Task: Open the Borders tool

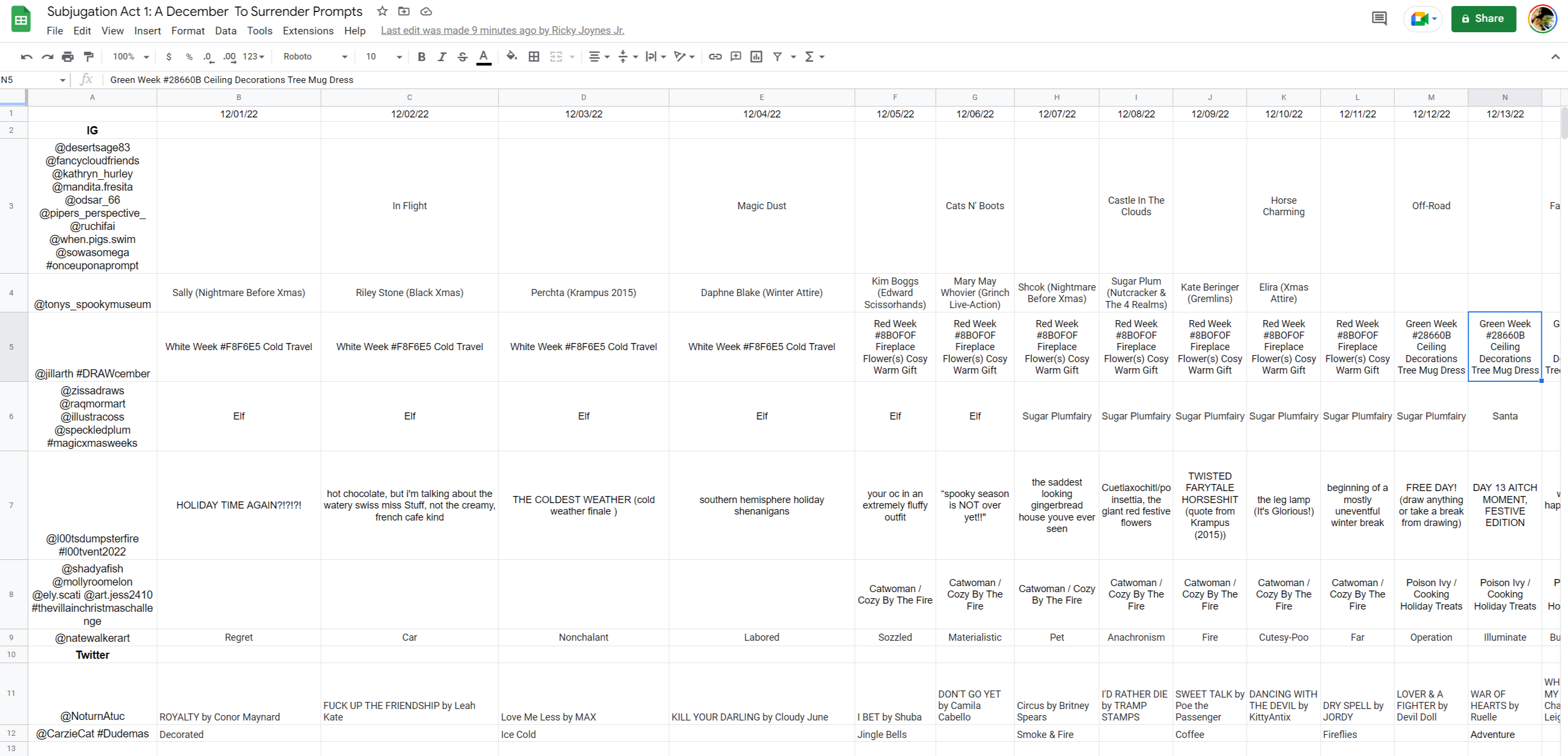Action: [534, 57]
